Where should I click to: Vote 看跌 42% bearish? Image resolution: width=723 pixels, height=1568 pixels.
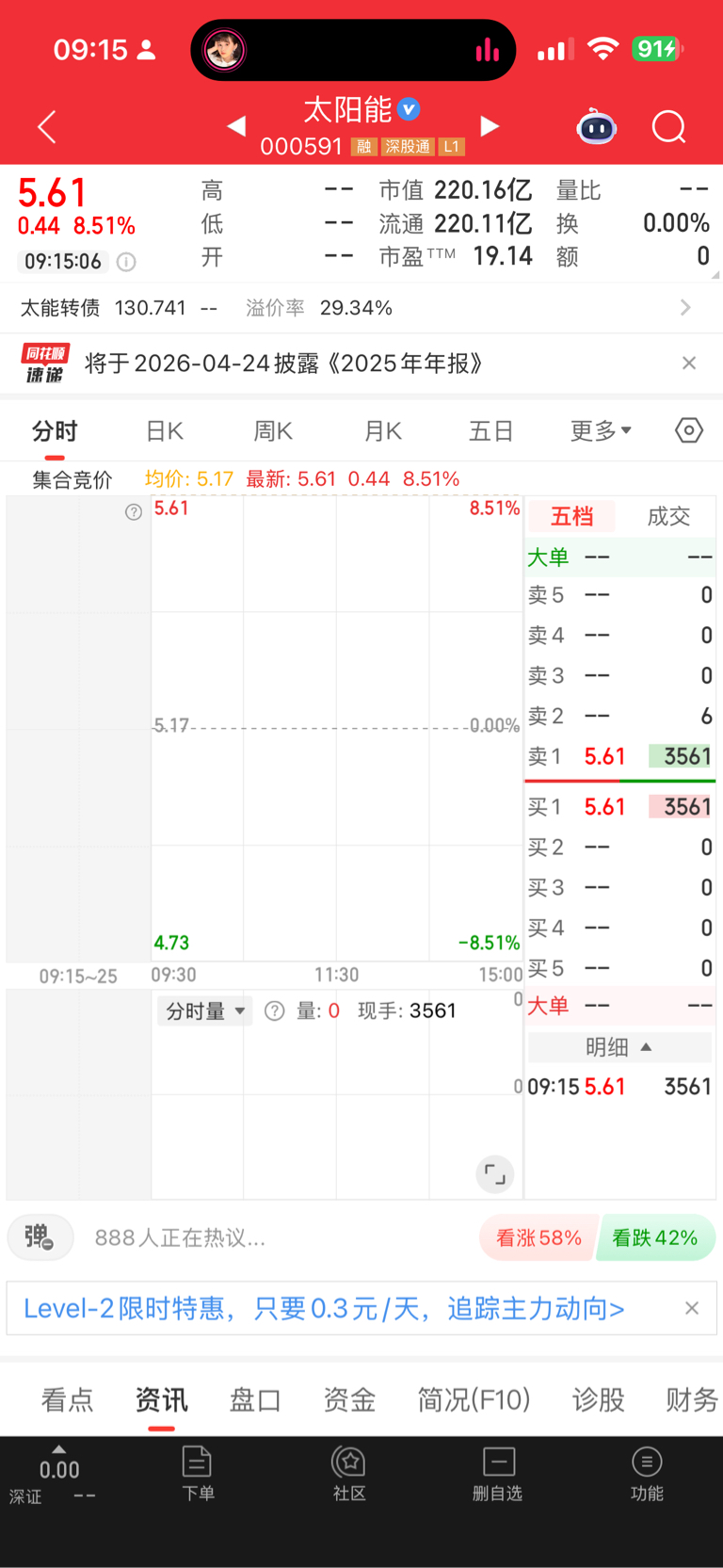tap(655, 1237)
